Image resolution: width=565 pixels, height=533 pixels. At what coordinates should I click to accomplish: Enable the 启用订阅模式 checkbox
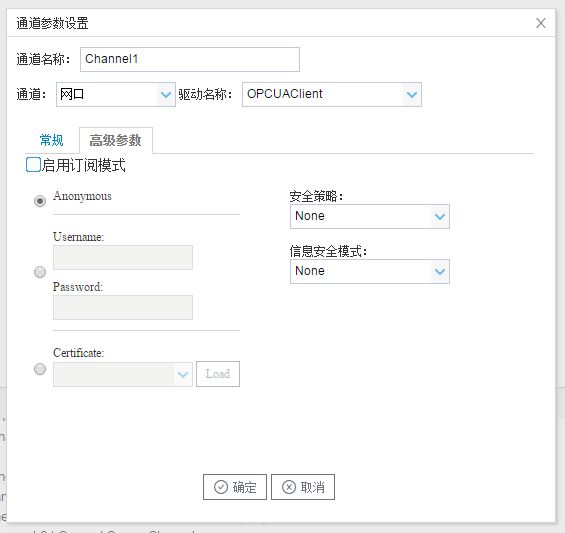pyautogui.click(x=33, y=165)
